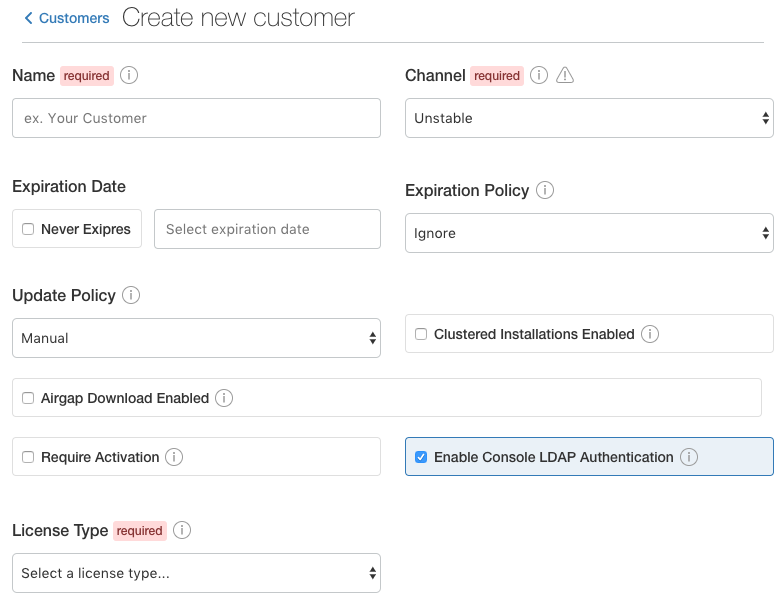Click the info icon next to Name
The width and height of the screenshot is (775, 600).
pyautogui.click(x=129, y=75)
